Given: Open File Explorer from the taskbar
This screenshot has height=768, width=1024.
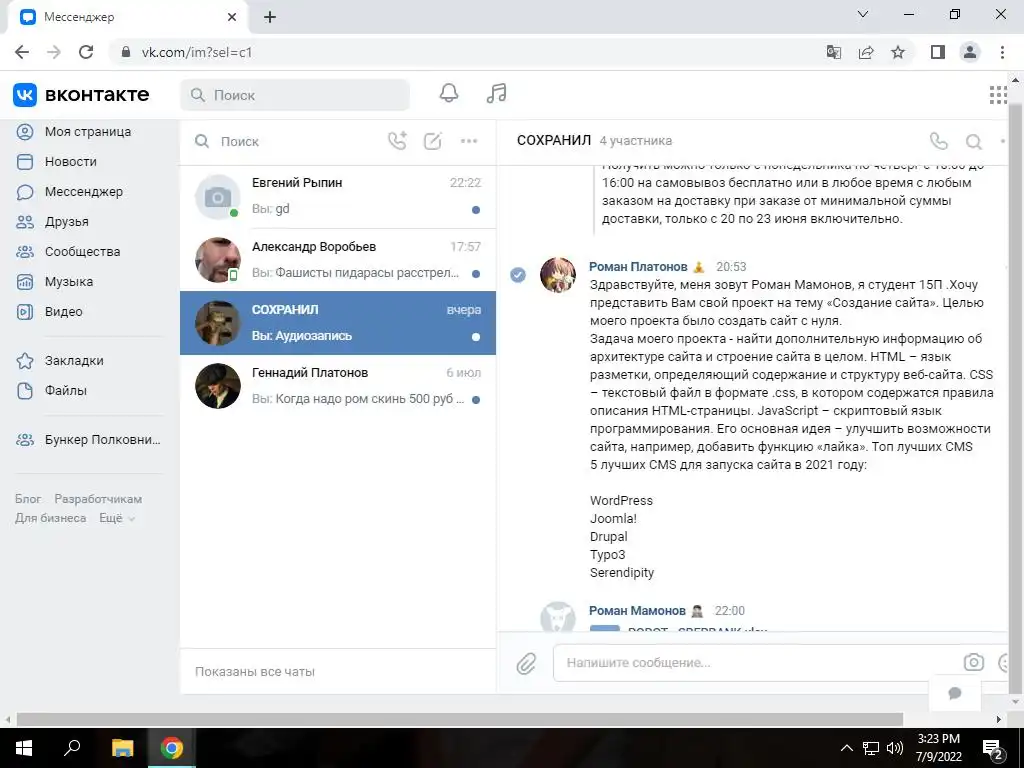Looking at the screenshot, I should 122,748.
